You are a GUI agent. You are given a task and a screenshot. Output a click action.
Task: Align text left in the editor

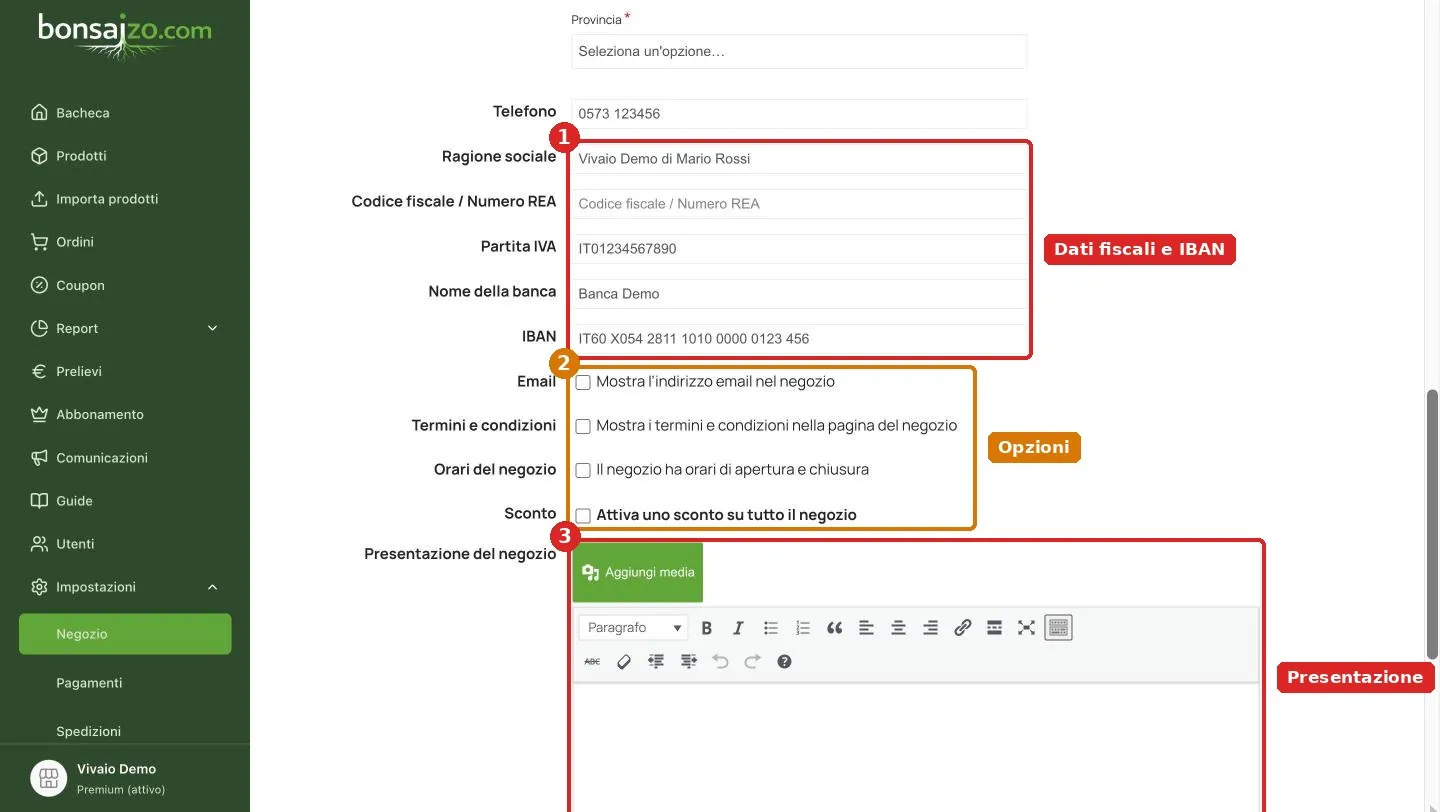[x=866, y=628]
